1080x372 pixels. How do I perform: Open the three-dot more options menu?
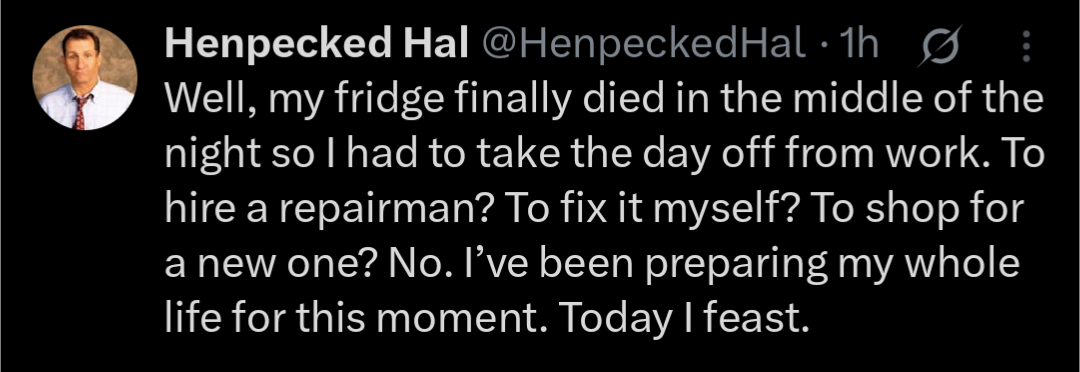pyautogui.click(x=1026, y=47)
